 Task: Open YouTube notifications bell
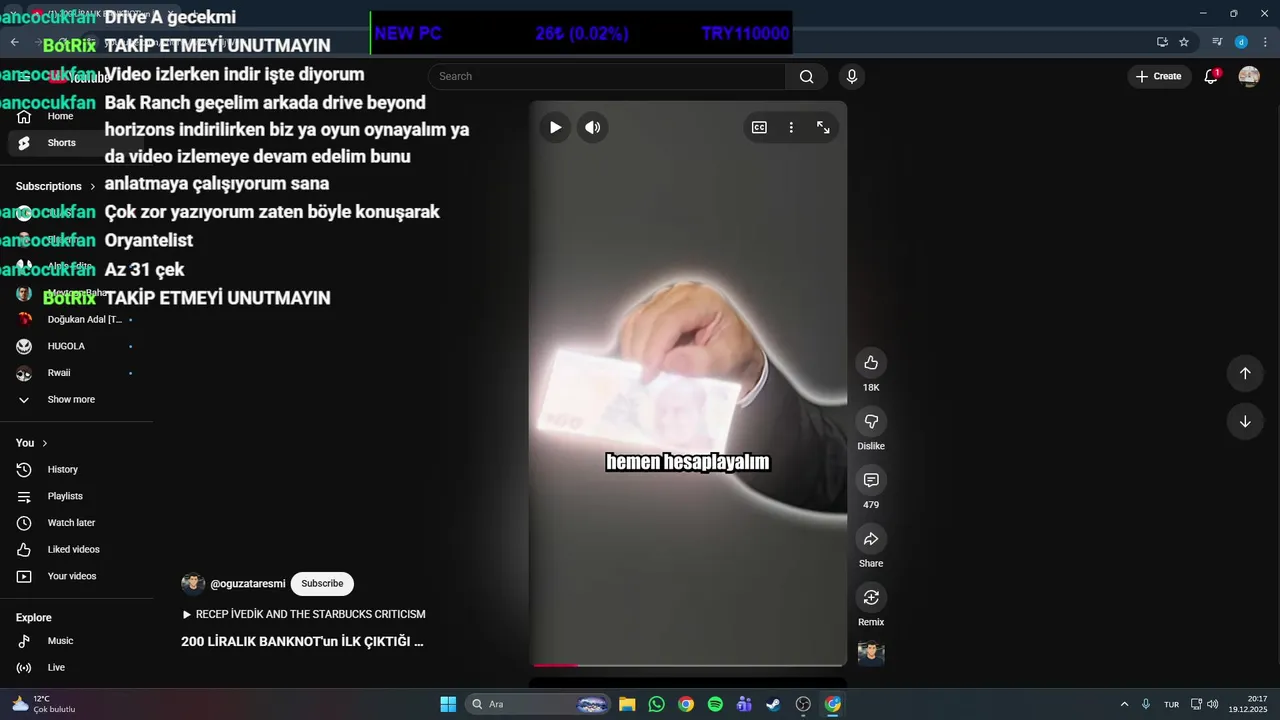(x=1211, y=76)
